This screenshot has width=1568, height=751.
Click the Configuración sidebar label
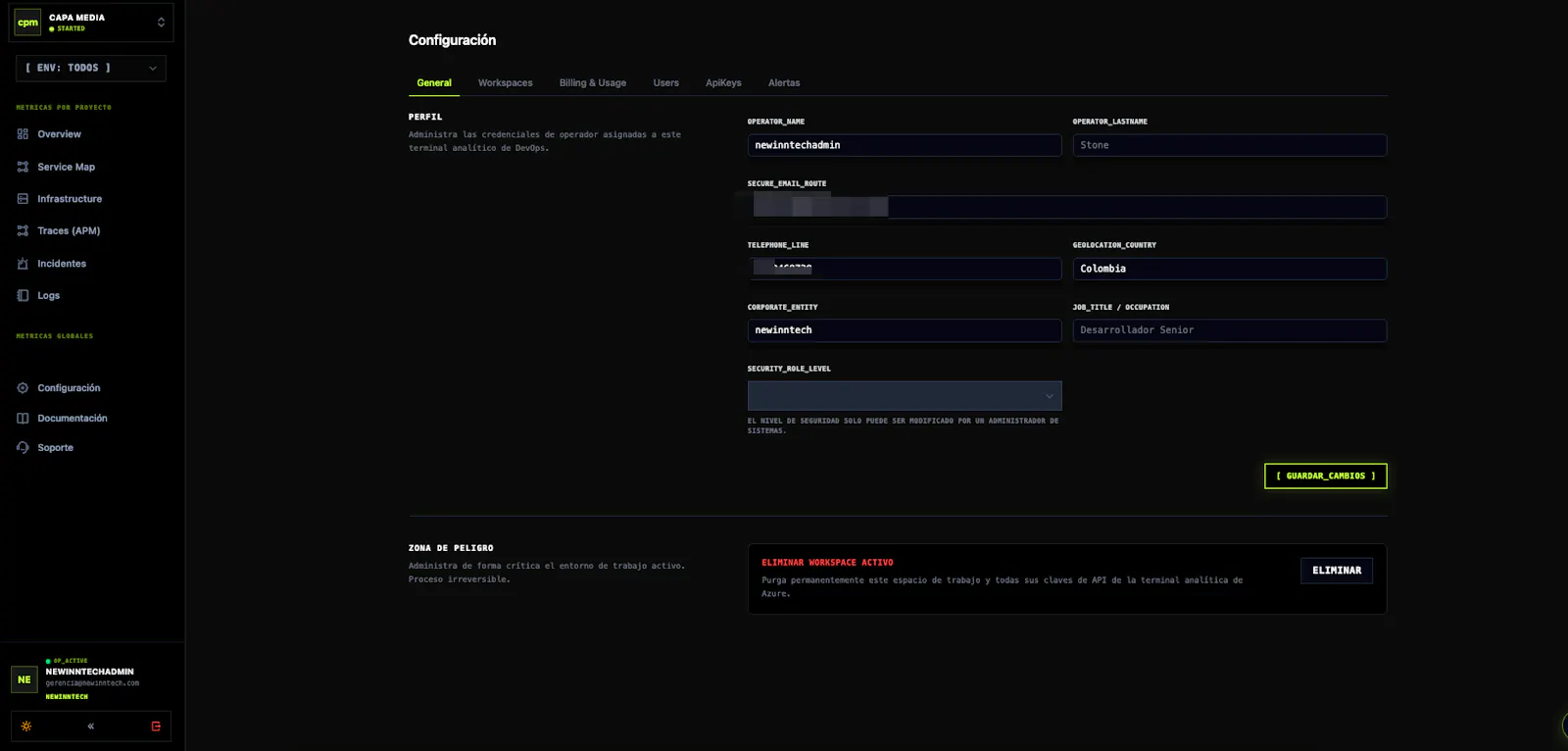[70, 388]
